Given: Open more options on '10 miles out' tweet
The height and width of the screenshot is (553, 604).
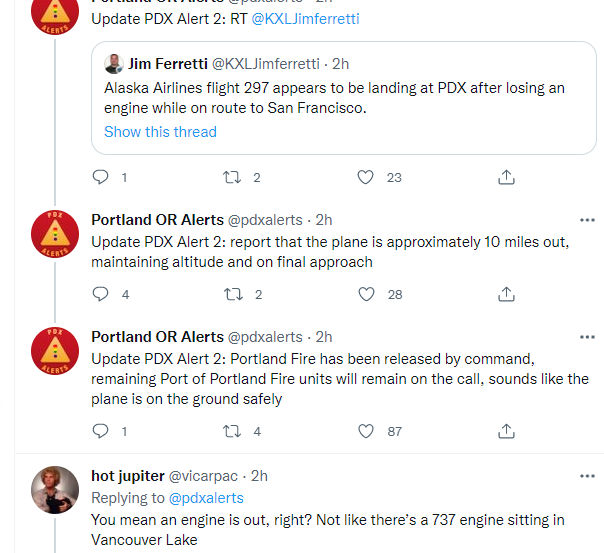Looking at the screenshot, I should pyautogui.click(x=587, y=220).
